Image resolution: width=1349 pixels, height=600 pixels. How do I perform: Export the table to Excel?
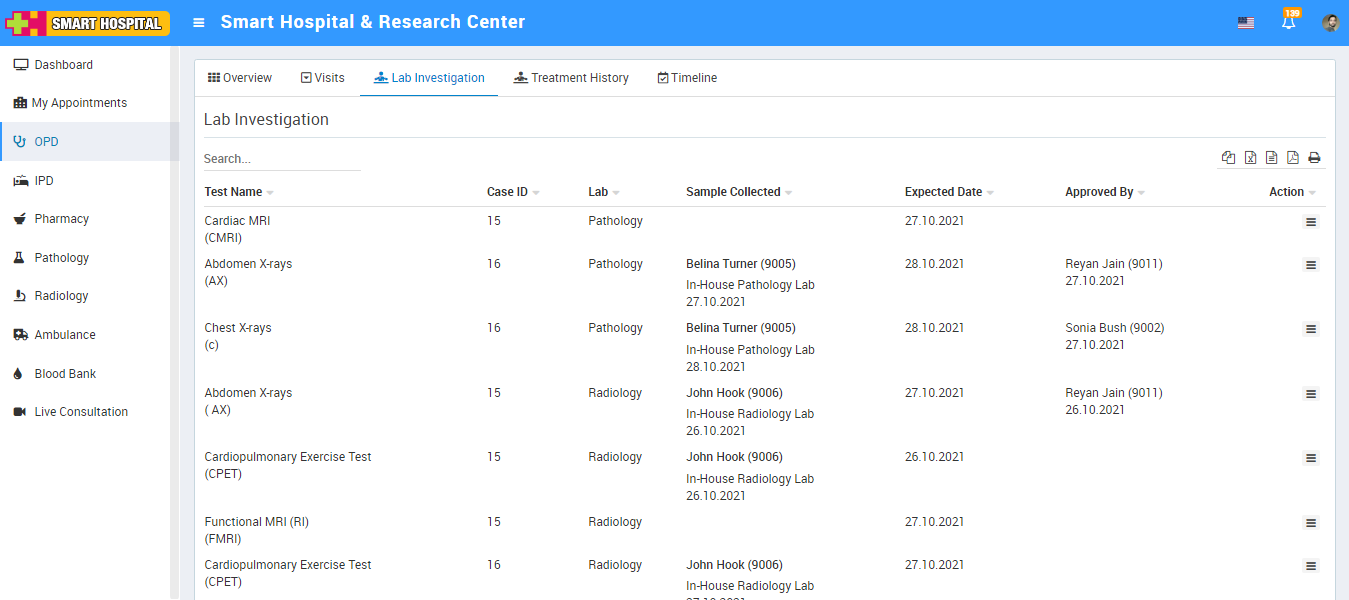click(x=1250, y=158)
